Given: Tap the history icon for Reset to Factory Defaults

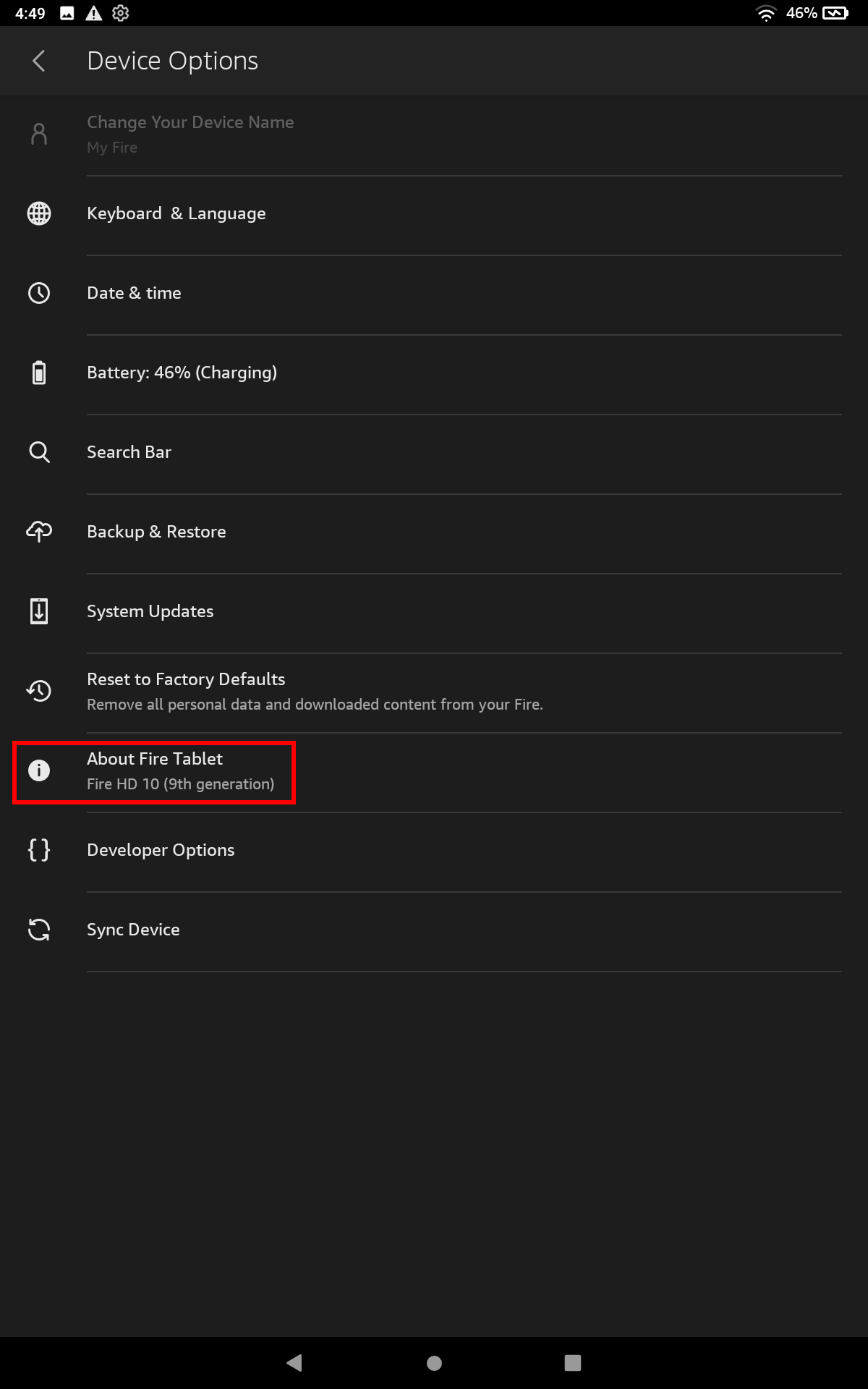Looking at the screenshot, I should point(39,691).
